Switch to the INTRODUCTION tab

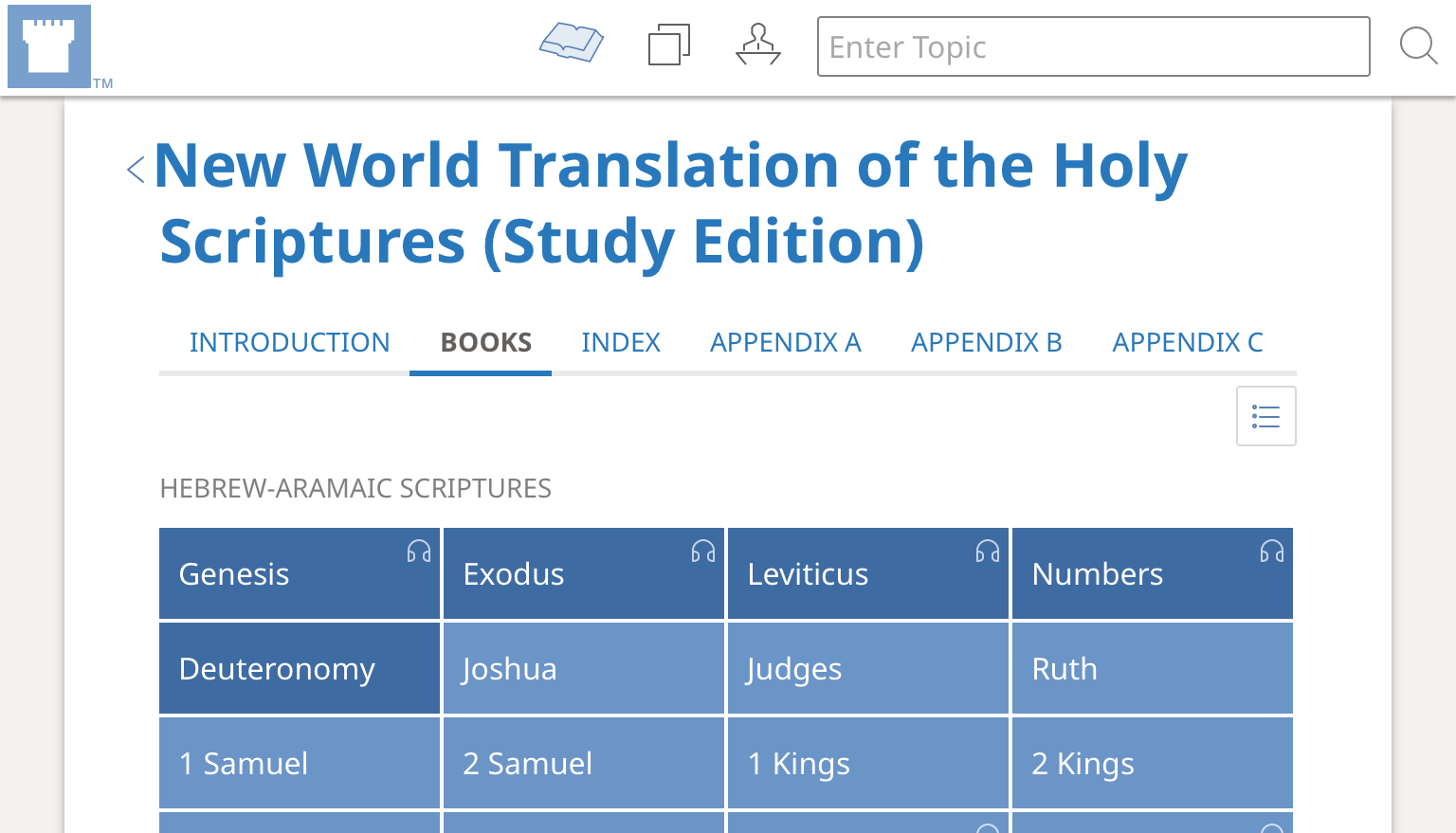290,342
